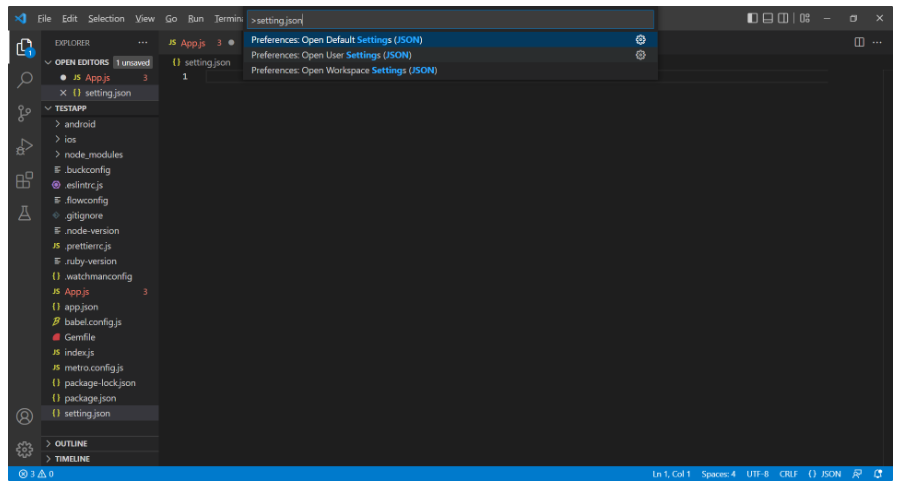
Task: Select Preferences: Open User Settings (JSON)
Action: (x=450, y=55)
